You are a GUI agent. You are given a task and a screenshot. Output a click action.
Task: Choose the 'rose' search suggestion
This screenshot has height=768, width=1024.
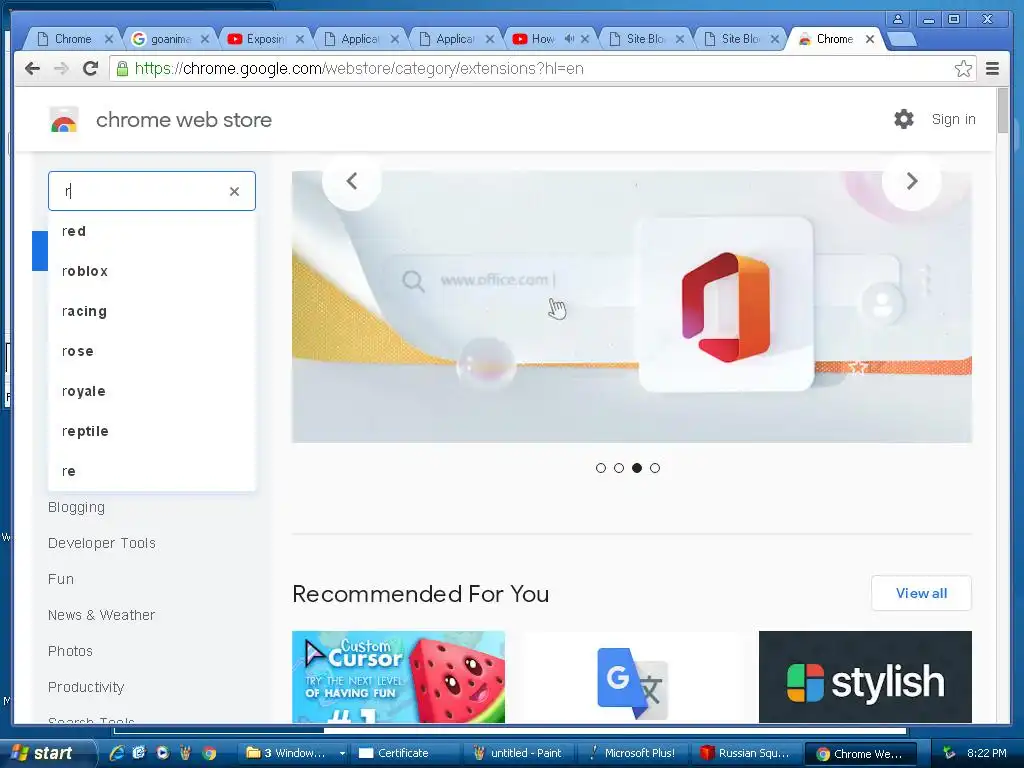tap(152, 351)
